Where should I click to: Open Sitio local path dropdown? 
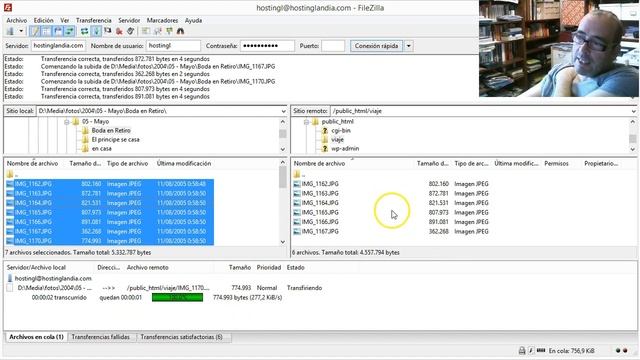[283, 111]
